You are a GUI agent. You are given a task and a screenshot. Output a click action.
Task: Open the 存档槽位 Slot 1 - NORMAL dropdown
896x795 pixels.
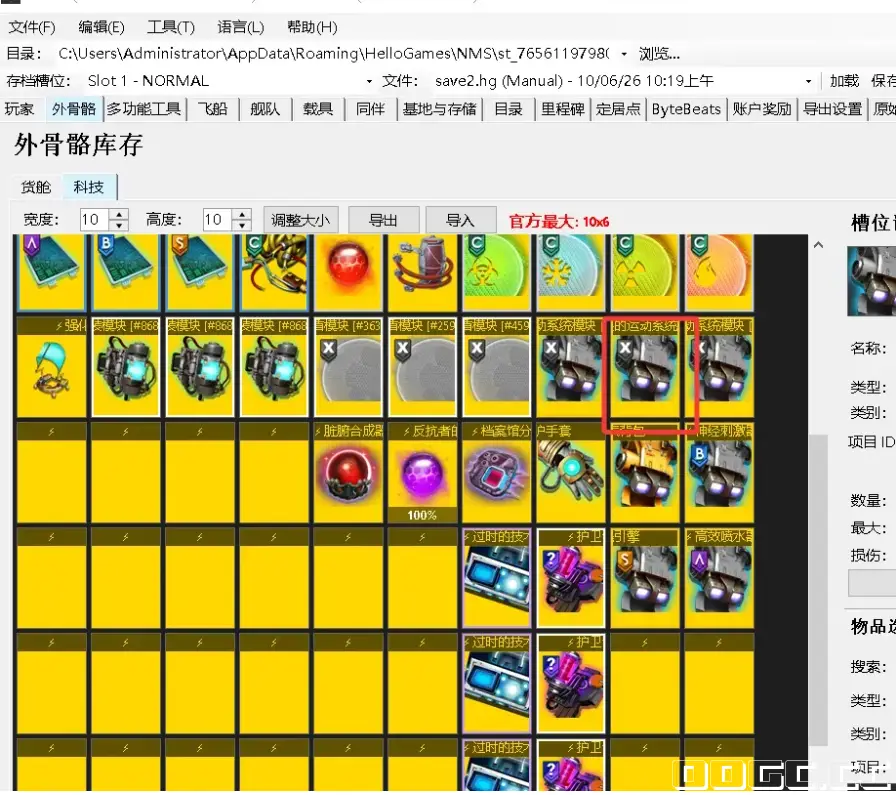(x=369, y=81)
